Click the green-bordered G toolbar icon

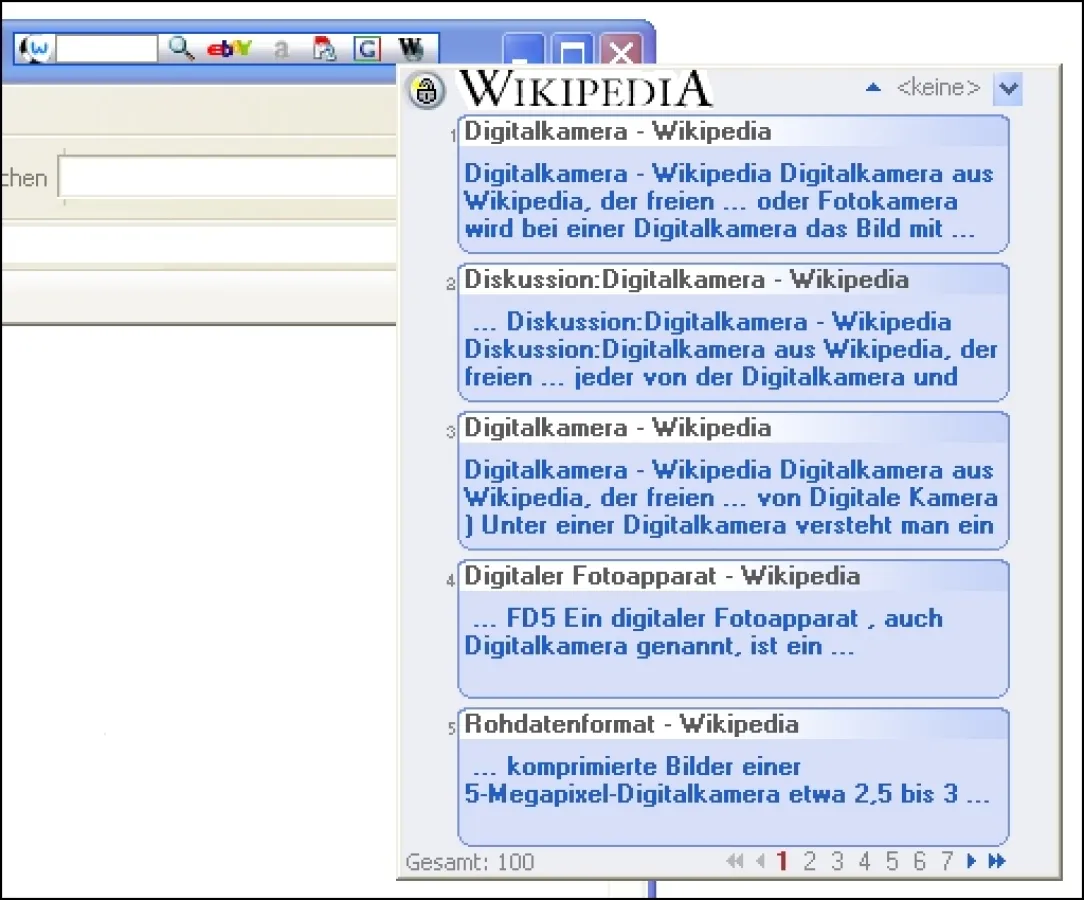(x=367, y=48)
